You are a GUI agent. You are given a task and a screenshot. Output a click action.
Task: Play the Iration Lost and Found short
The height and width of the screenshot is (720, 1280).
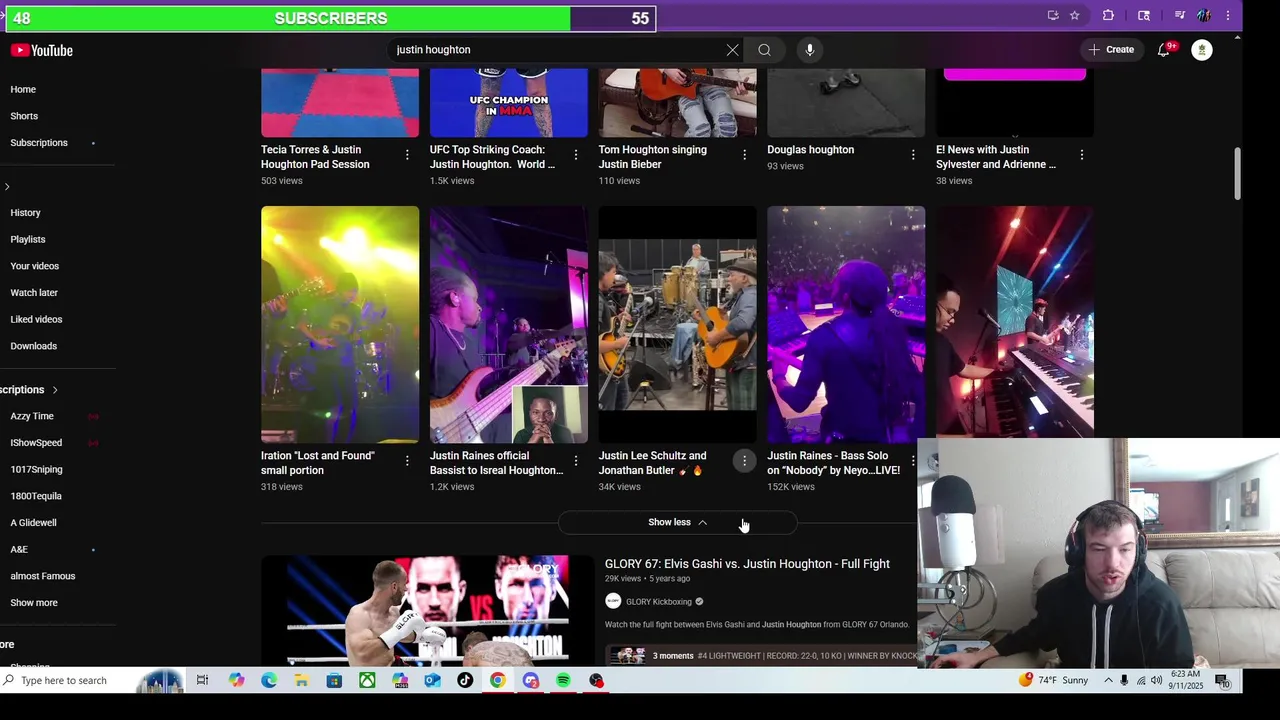tap(340, 324)
